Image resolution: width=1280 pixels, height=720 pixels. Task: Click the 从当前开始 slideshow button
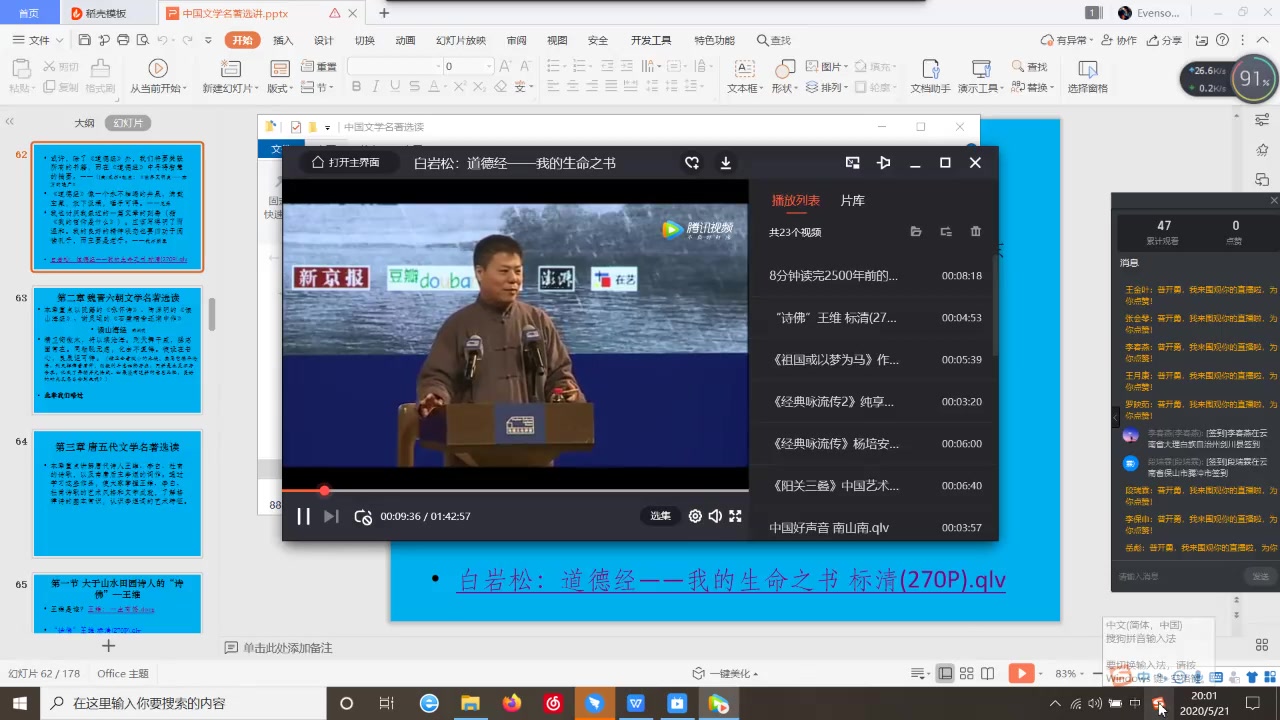(x=158, y=76)
